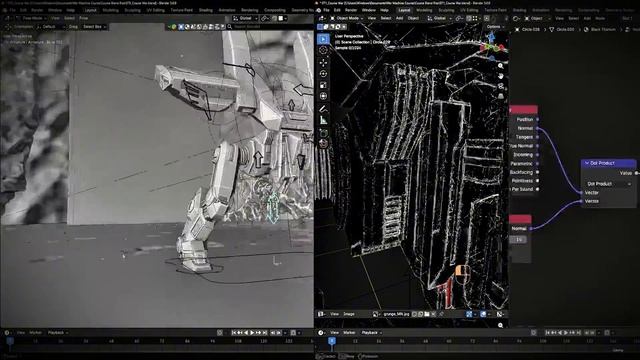Toggle perspective/orthographic icon in right viewport
This screenshot has width=640, height=360.
click(x=501, y=96)
